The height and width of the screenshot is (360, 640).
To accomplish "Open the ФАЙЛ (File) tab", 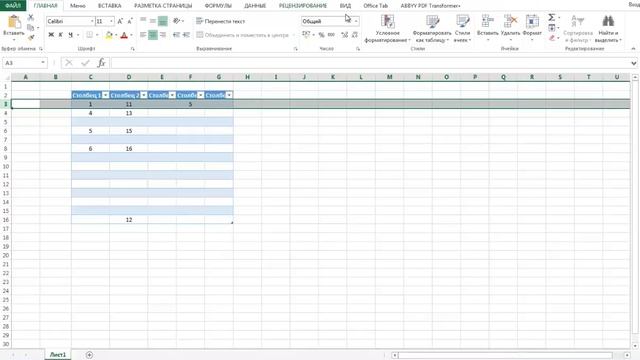I will 13,6.
